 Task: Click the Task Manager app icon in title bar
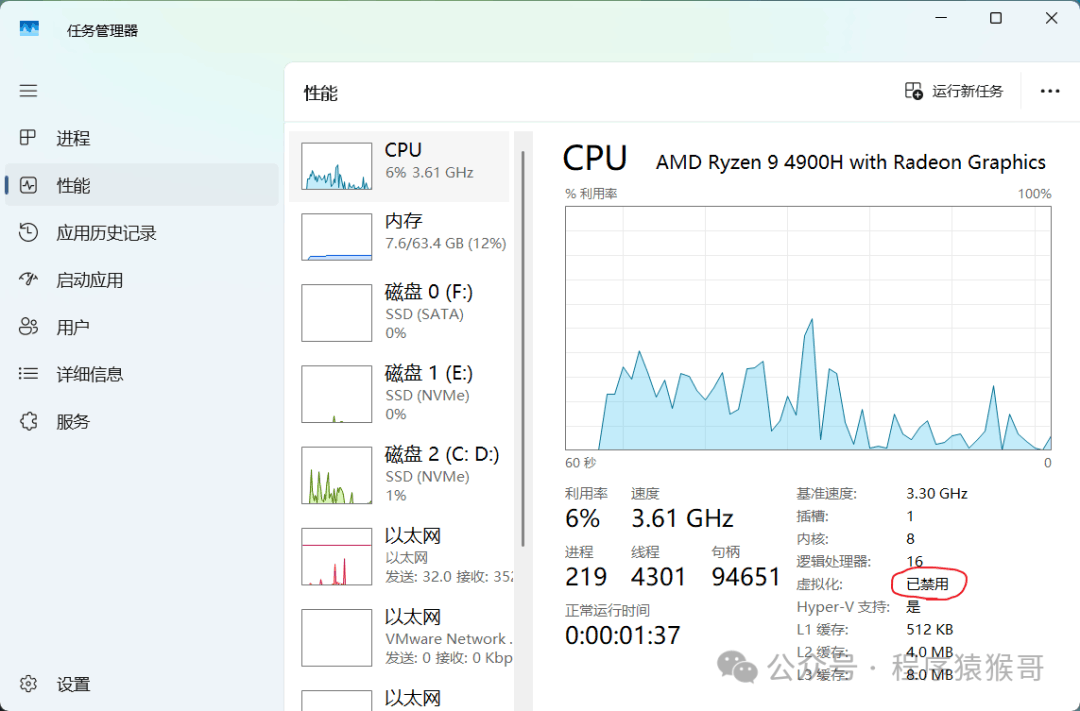pyautogui.click(x=29, y=29)
